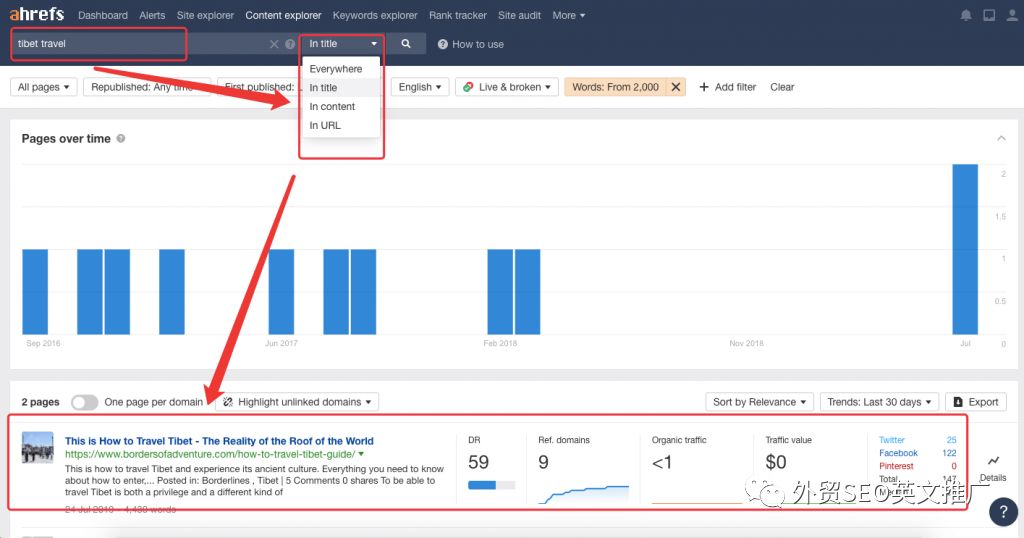
Task: Choose In content from the scope list
Action: click(x=340, y=106)
